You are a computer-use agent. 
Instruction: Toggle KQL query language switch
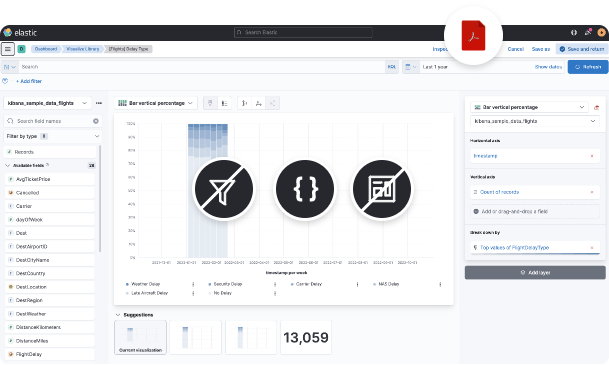coord(392,67)
